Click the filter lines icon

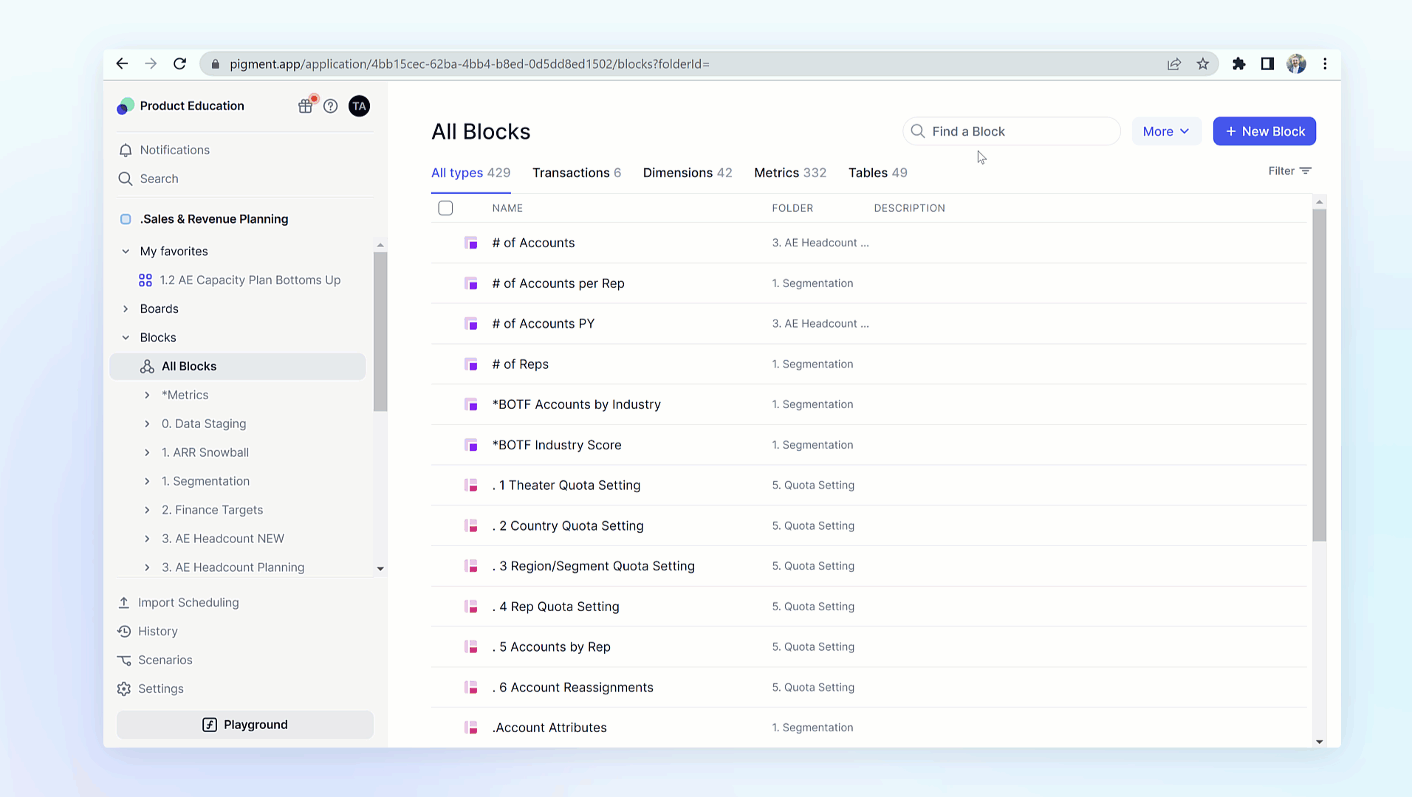1305,171
